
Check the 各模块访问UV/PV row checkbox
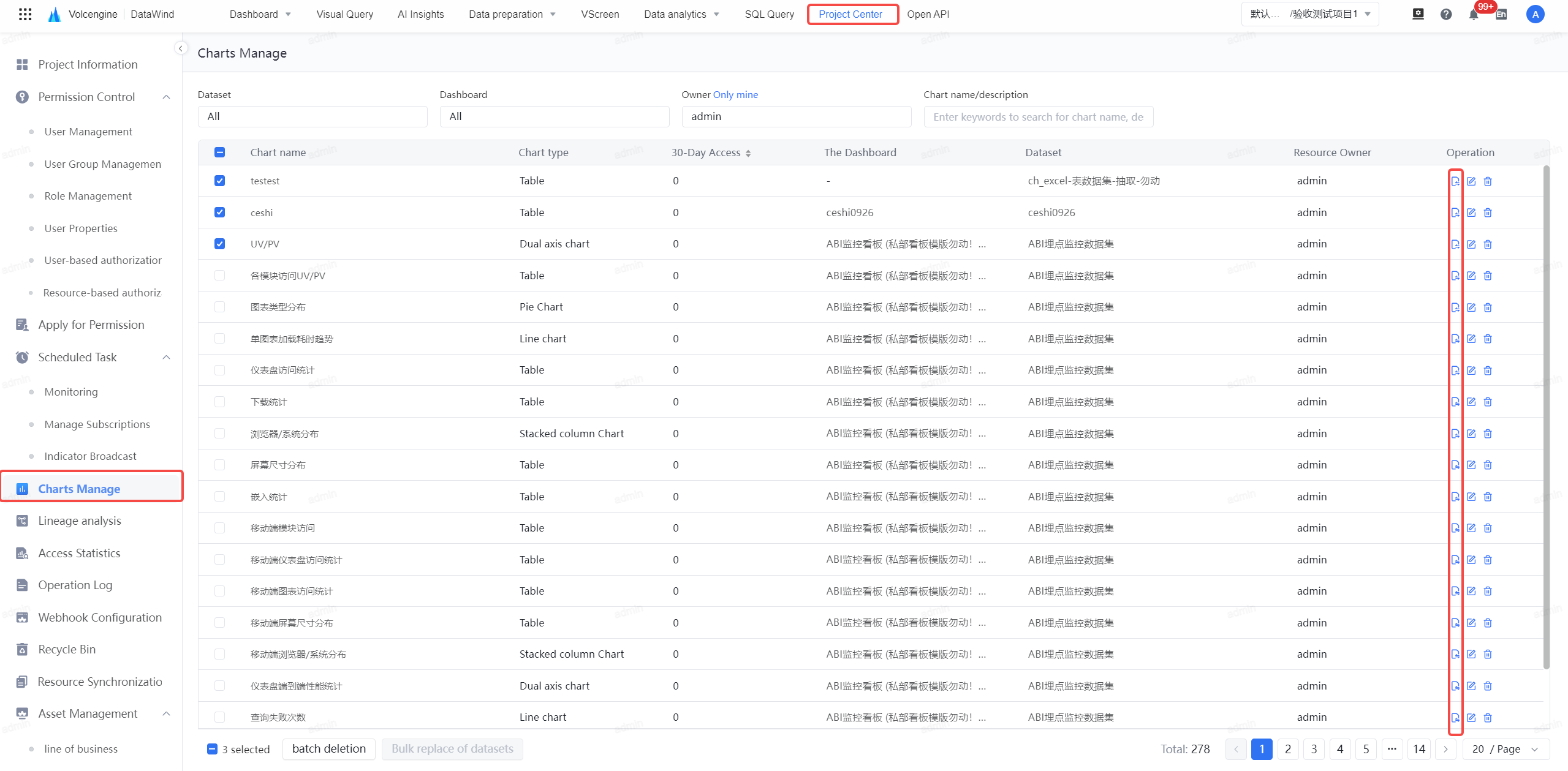coord(219,276)
